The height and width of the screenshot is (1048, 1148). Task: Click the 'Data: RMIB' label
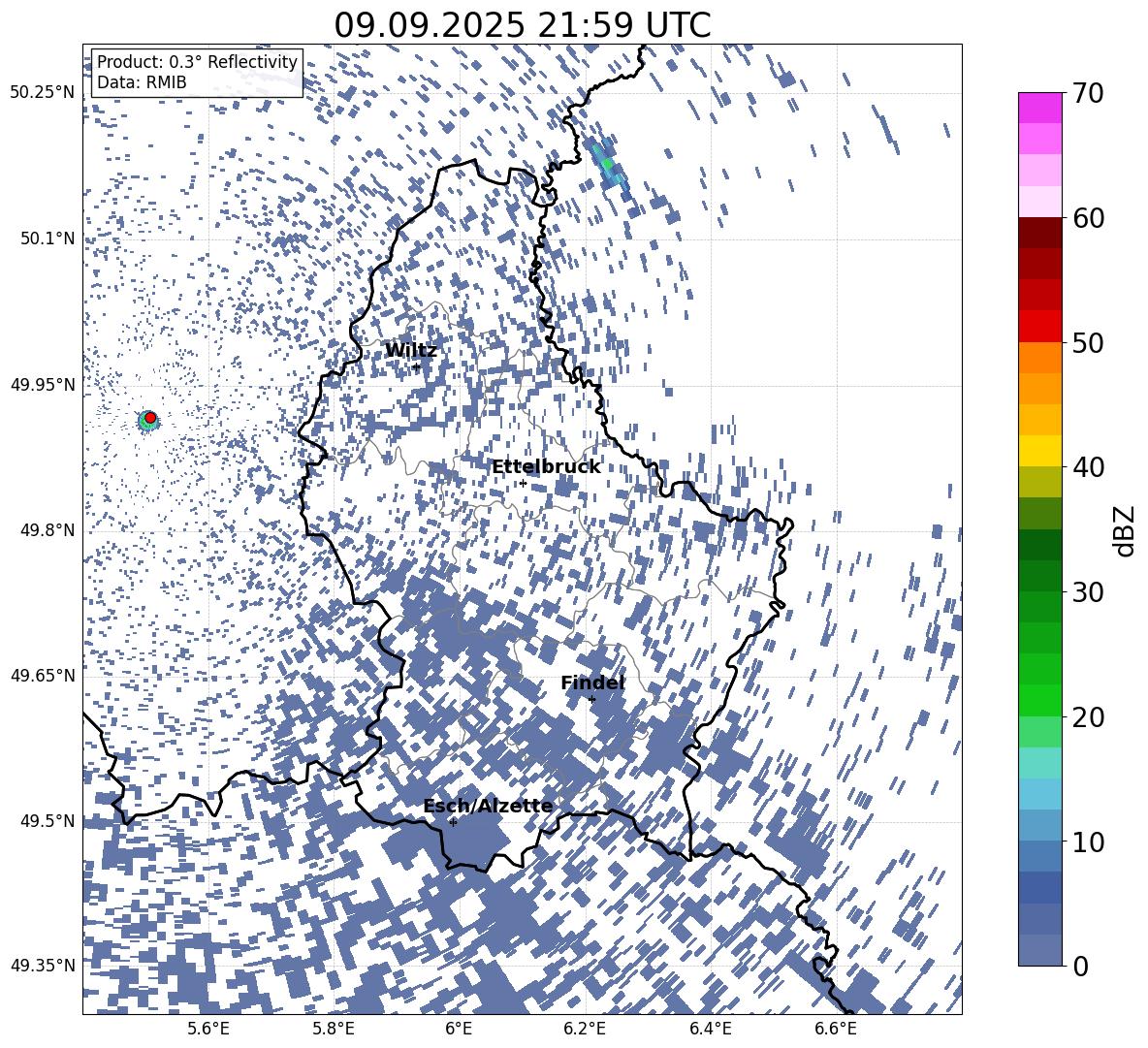142,82
